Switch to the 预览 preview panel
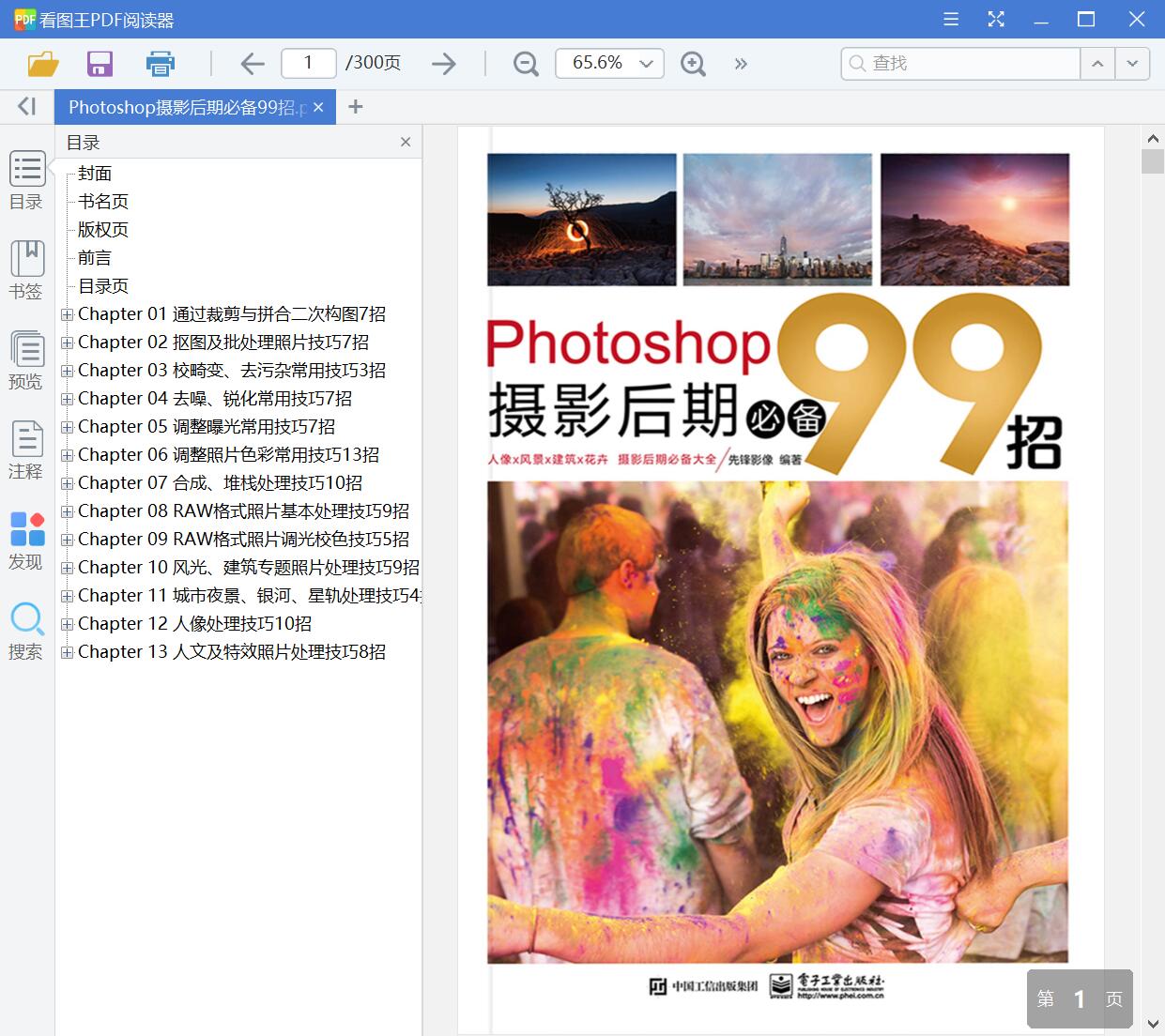The width and height of the screenshot is (1165, 1036). 26,360
